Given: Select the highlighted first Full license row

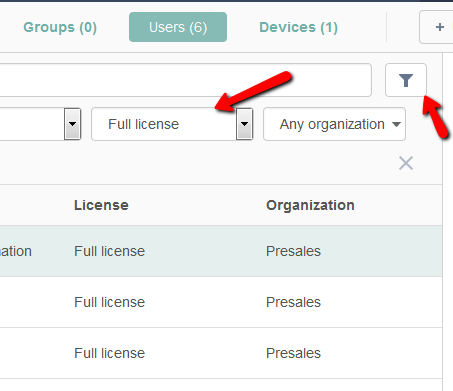Looking at the screenshot, I should click(x=221, y=251).
